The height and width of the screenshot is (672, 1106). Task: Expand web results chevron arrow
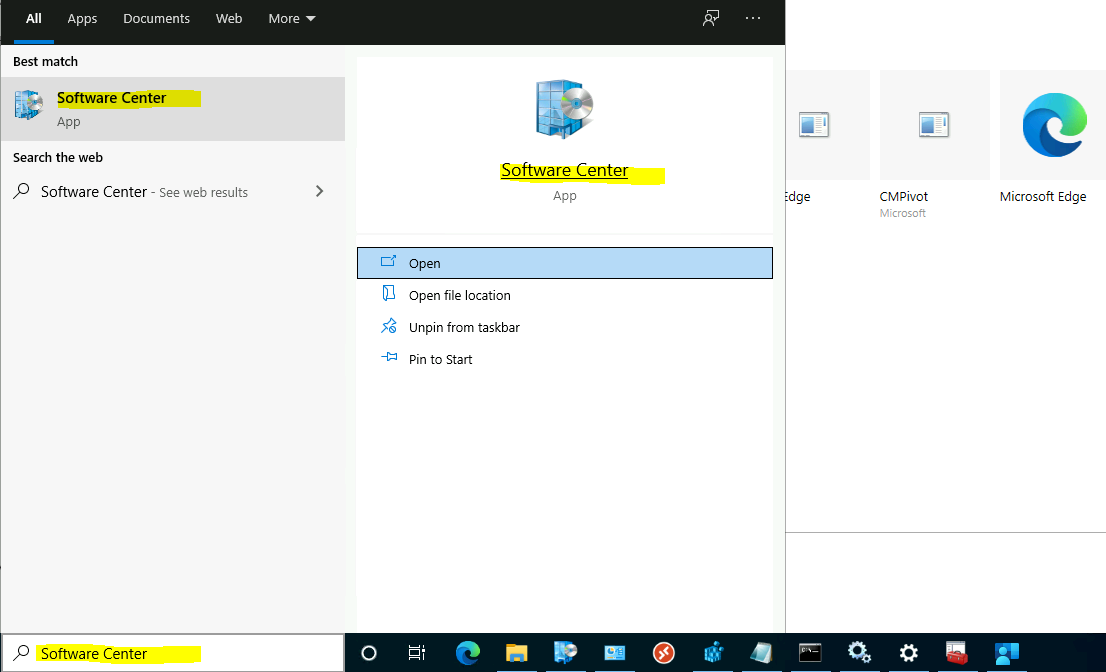click(x=320, y=191)
